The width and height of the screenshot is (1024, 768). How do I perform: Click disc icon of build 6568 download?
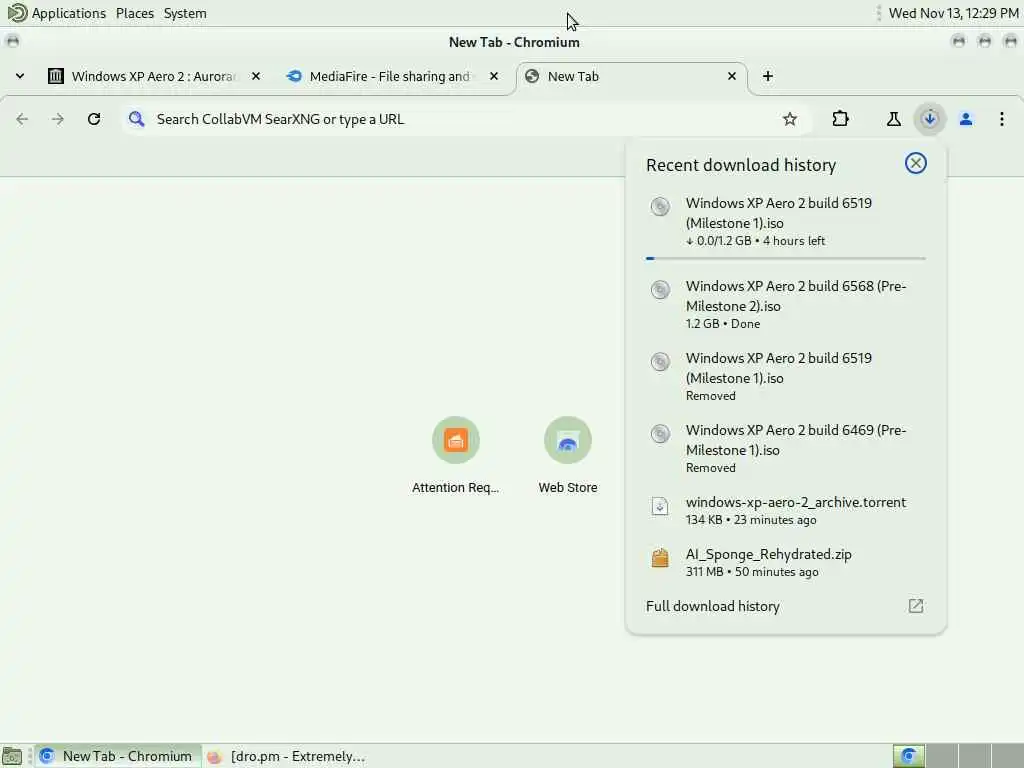(660, 289)
